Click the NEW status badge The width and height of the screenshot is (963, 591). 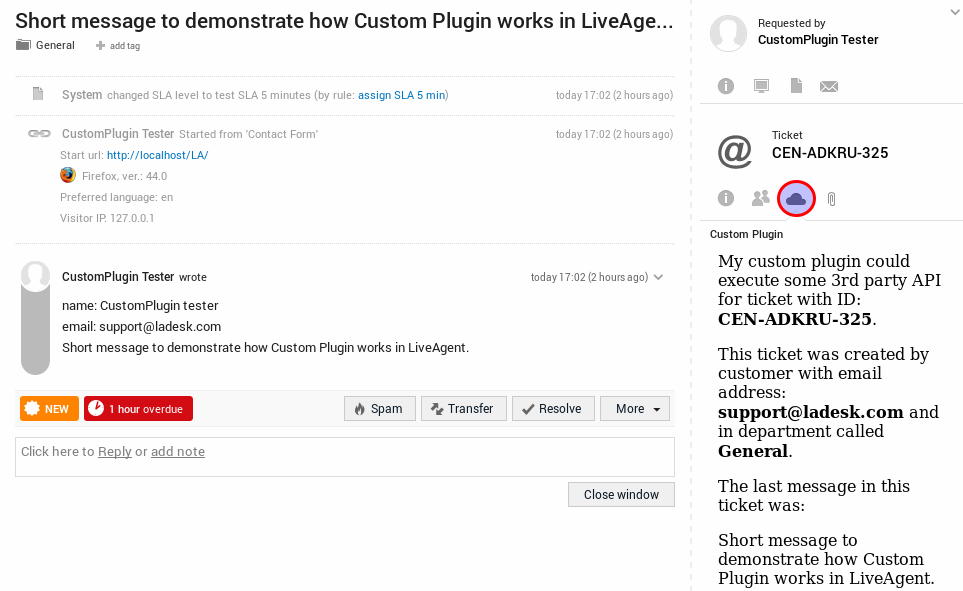48,408
